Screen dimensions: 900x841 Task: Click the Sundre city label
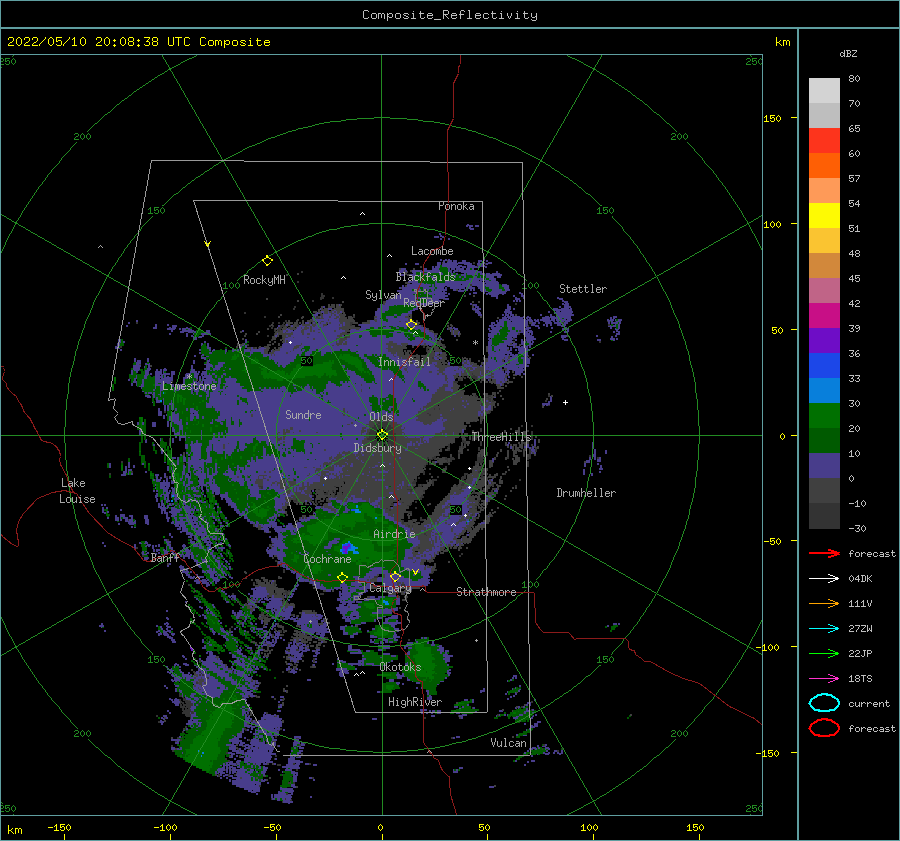[x=303, y=414]
